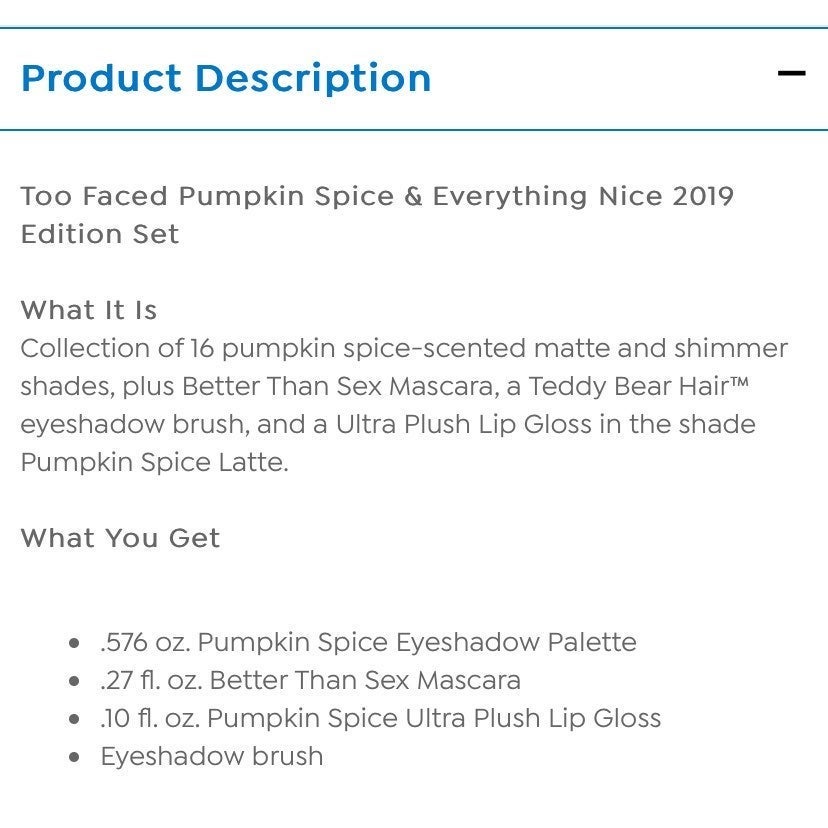
Task: Click the Pumpkin Spice Latte shade text
Action: (154, 463)
